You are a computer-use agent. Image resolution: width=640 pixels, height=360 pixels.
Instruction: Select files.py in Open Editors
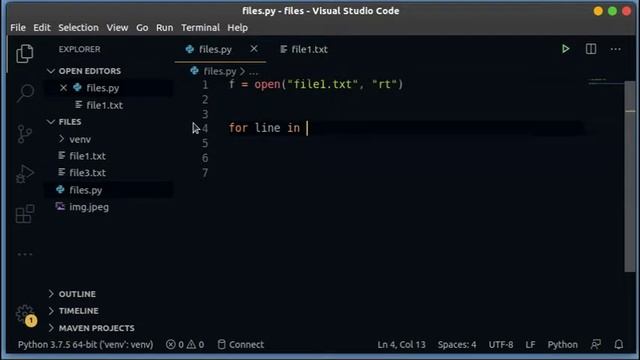click(102, 88)
